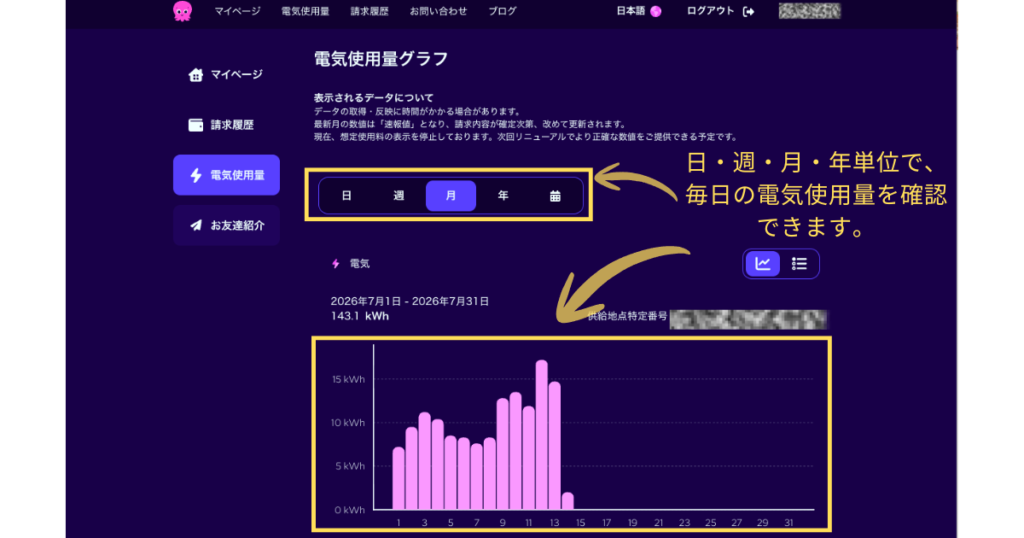Switch language with the 日本語 selector

pyautogui.click(x=639, y=11)
